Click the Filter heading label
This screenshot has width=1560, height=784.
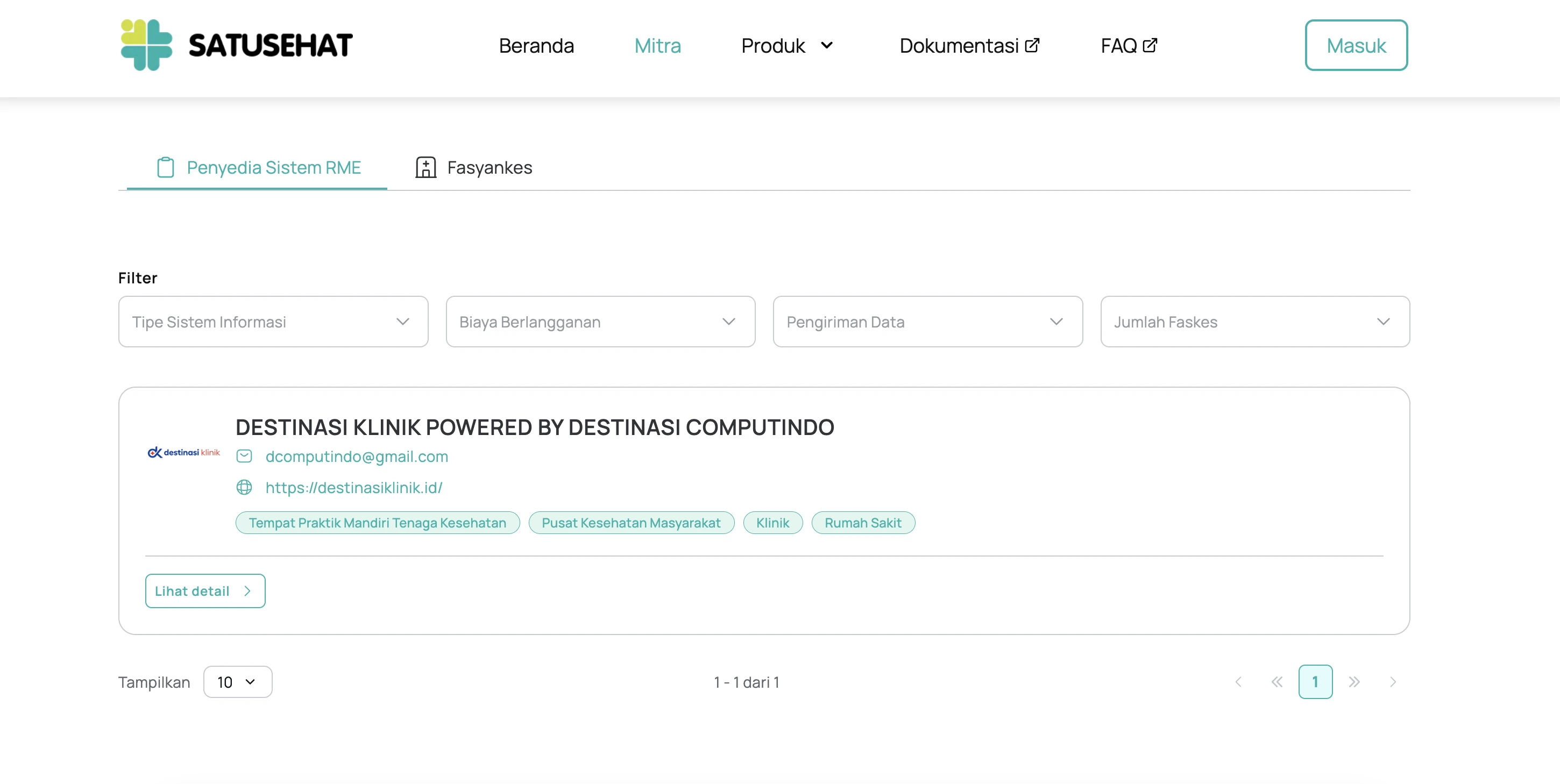(138, 278)
